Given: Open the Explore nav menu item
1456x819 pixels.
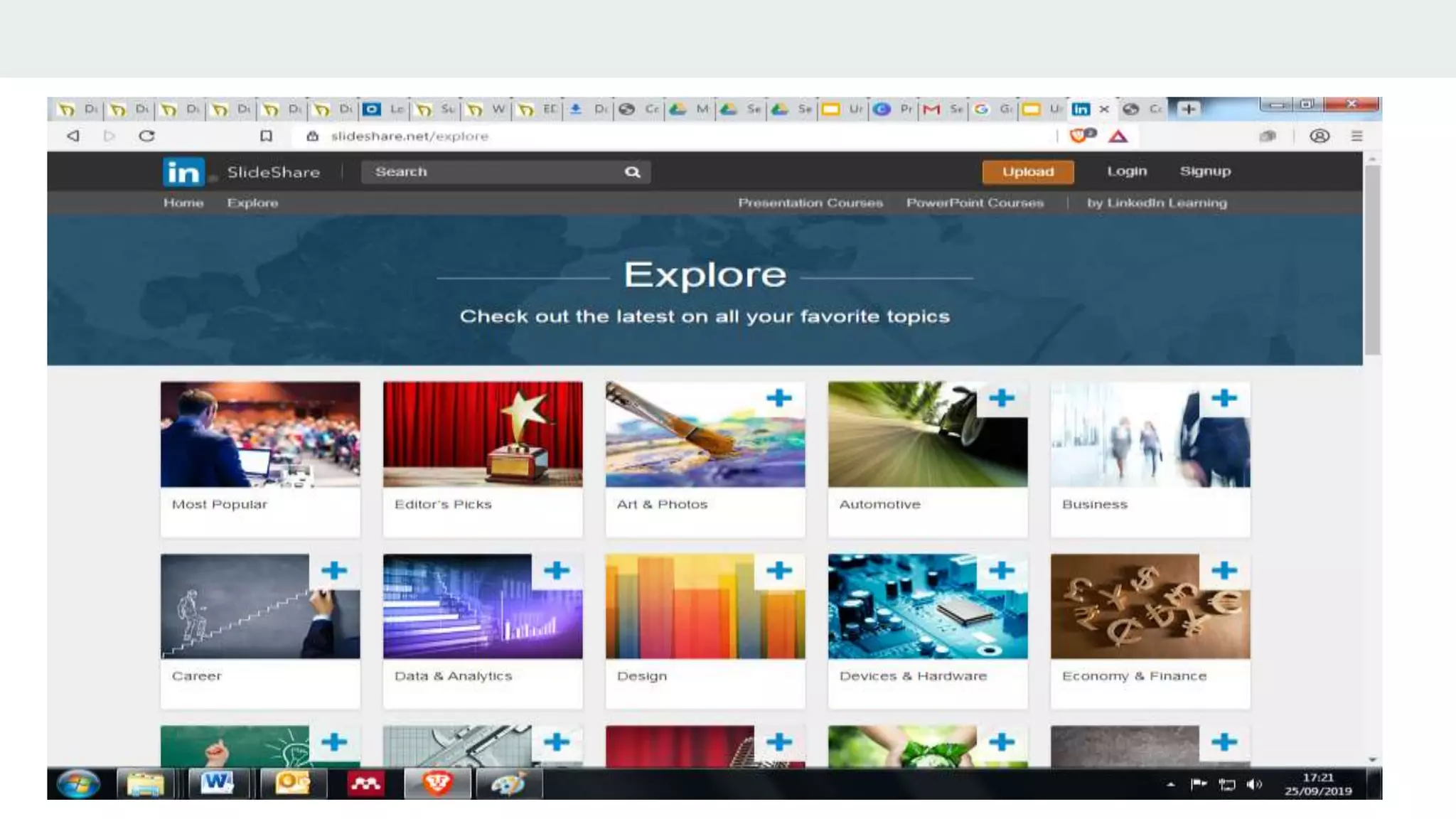Looking at the screenshot, I should point(252,203).
